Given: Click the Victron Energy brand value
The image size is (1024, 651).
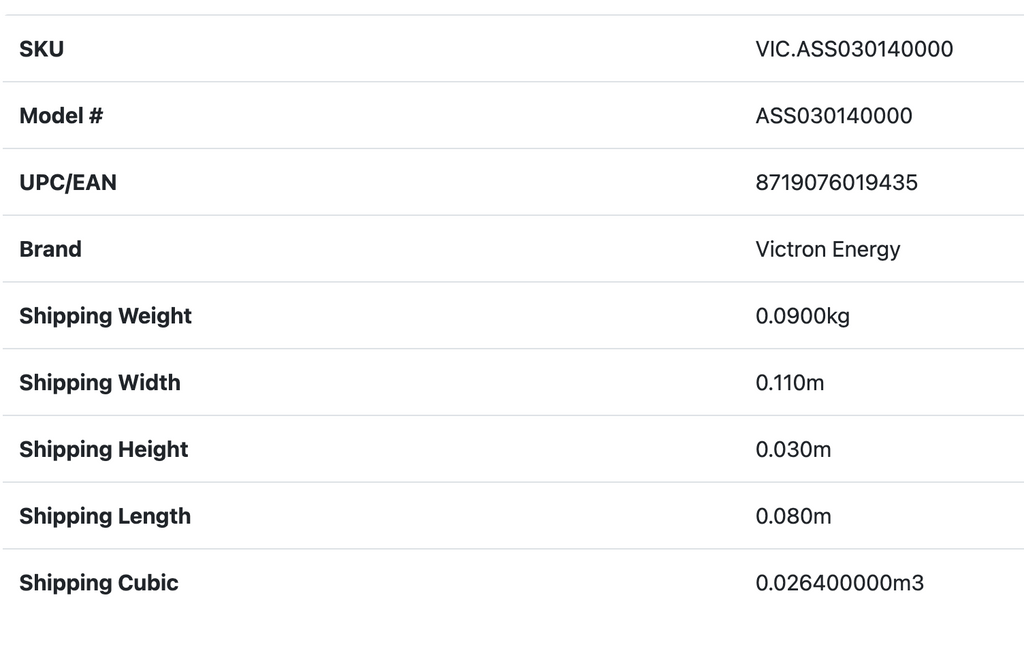Looking at the screenshot, I should pos(827,249).
